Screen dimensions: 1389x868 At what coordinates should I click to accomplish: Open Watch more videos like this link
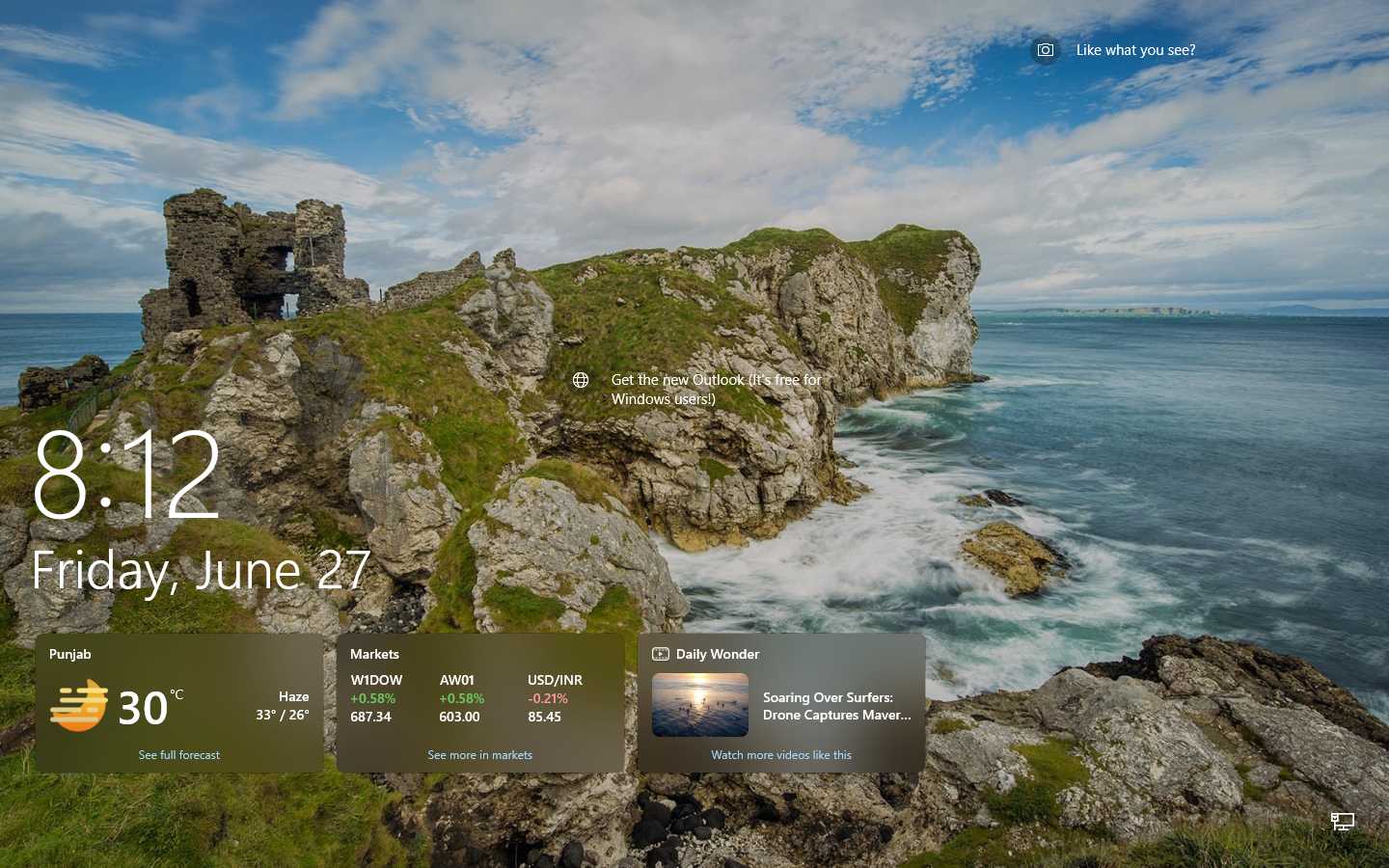pos(781,755)
